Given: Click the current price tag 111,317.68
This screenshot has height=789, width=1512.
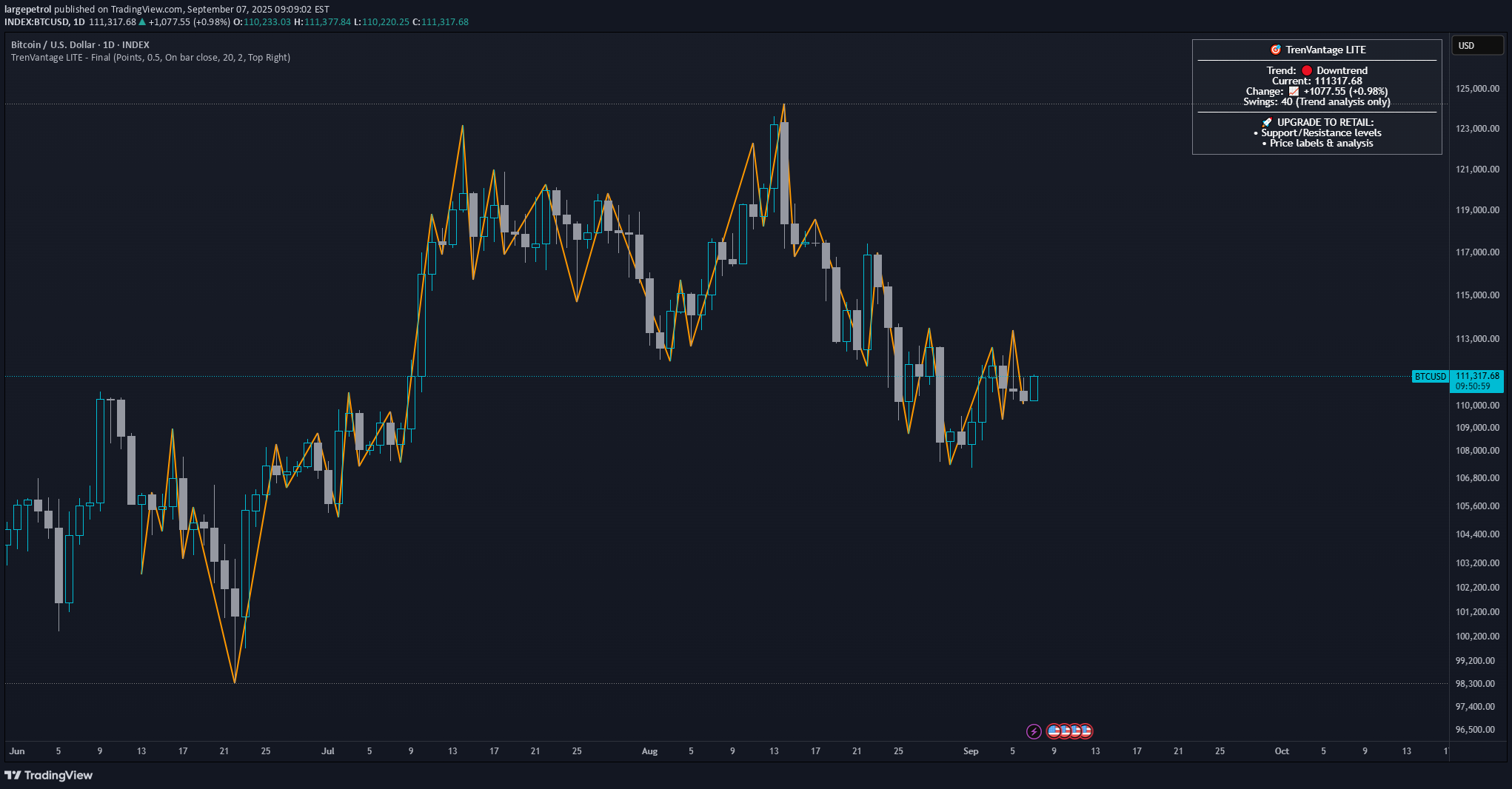Looking at the screenshot, I should (1477, 376).
